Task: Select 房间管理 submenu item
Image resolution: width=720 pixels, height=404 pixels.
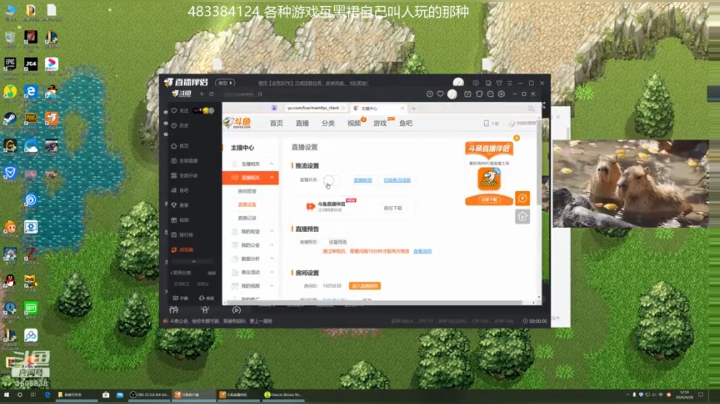Action: (247, 191)
